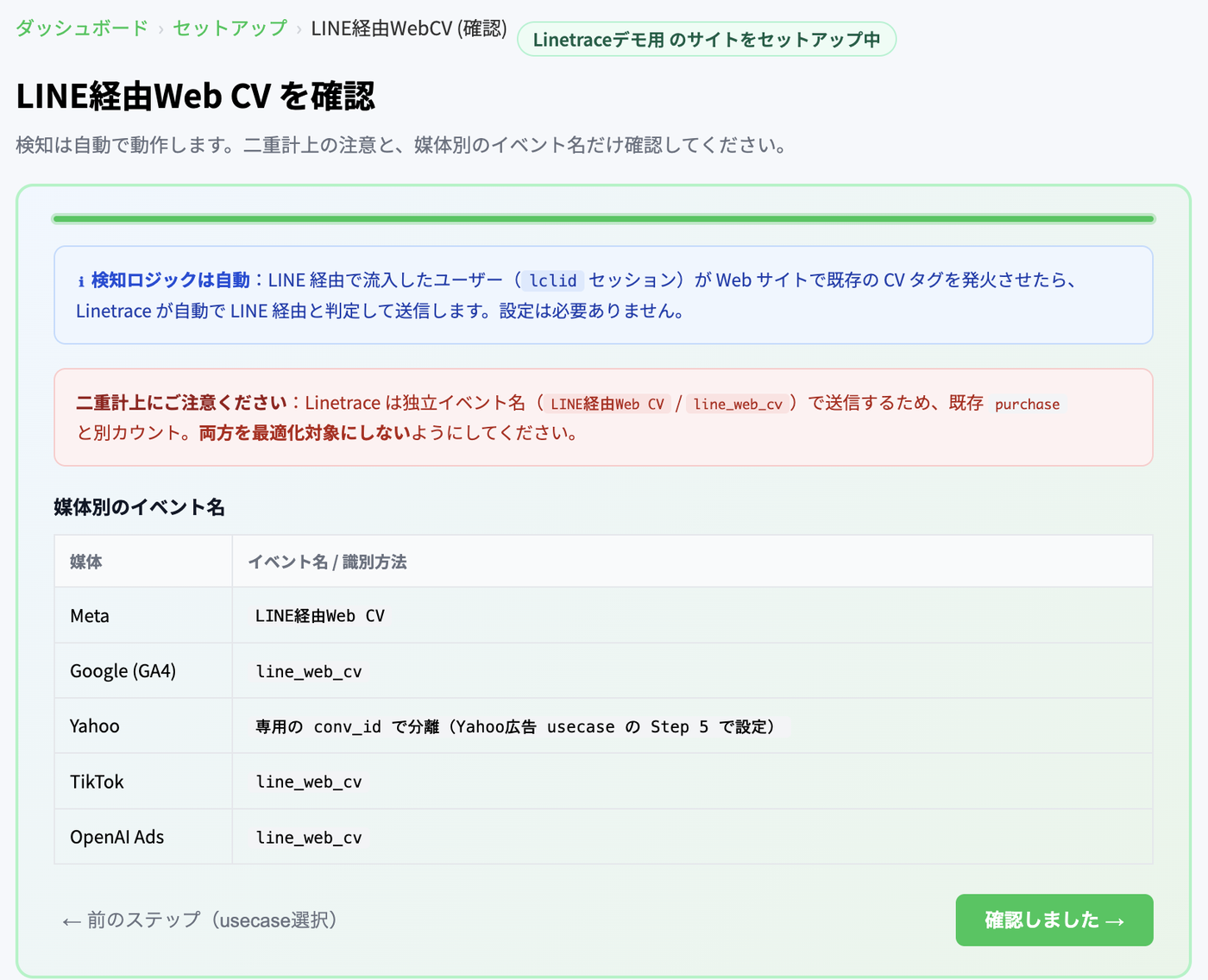Click the Linetraceデモ用 setup status badge
The image size is (1208, 980).
click(x=707, y=40)
